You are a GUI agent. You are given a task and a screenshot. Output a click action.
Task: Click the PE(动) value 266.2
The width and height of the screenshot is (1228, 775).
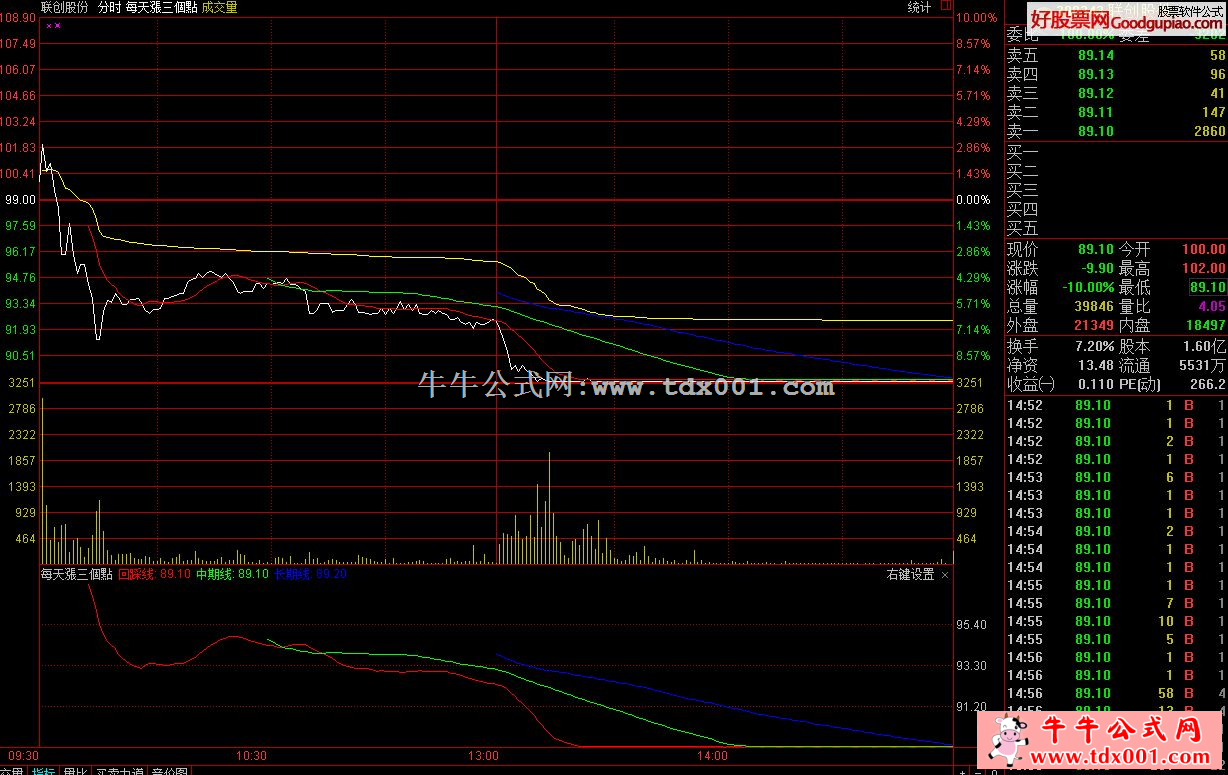point(1208,384)
